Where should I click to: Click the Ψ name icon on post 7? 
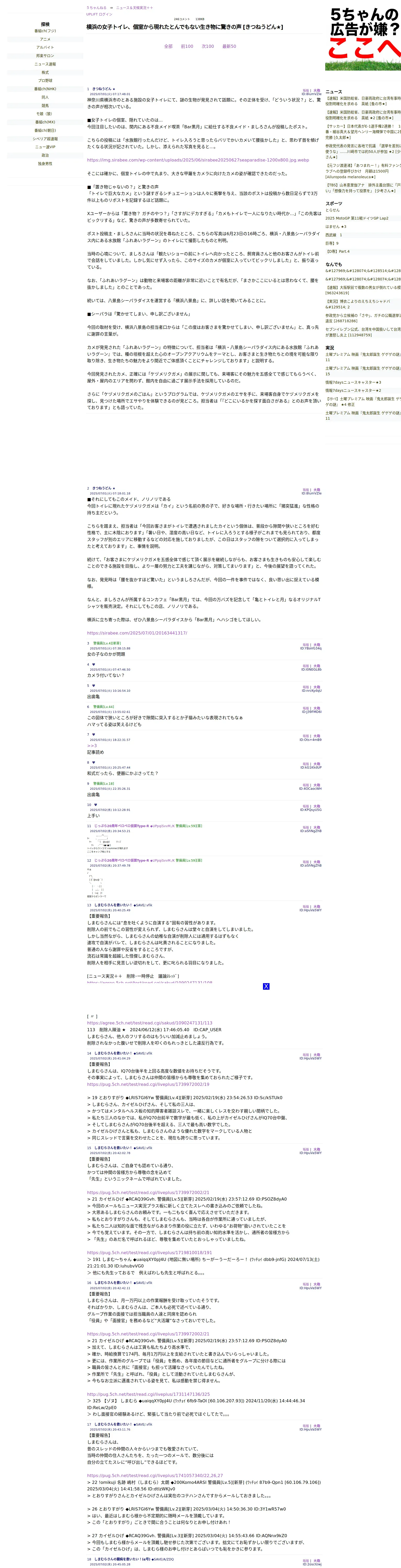94,735
